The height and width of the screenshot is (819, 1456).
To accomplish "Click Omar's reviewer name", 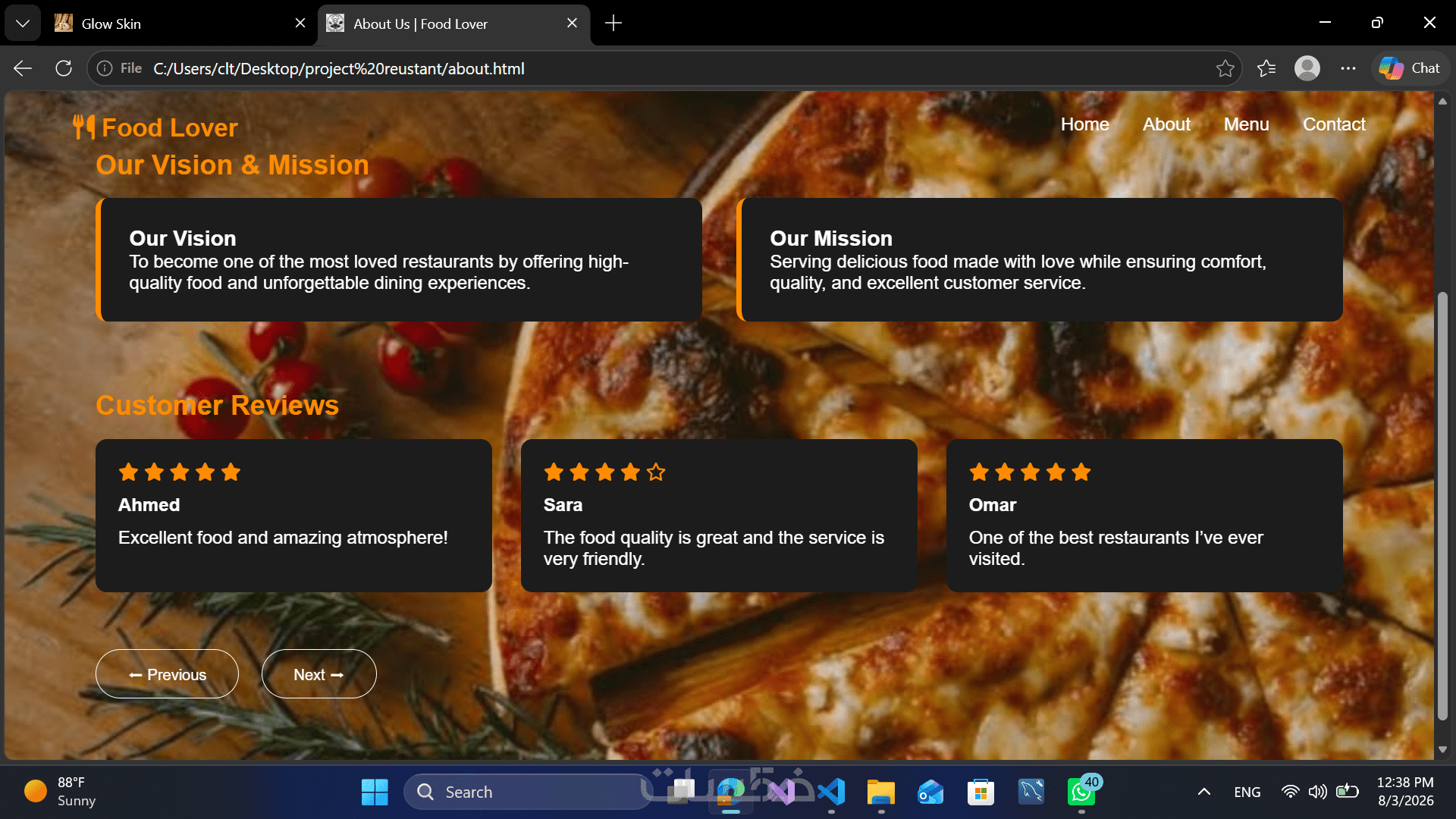I will (x=992, y=505).
